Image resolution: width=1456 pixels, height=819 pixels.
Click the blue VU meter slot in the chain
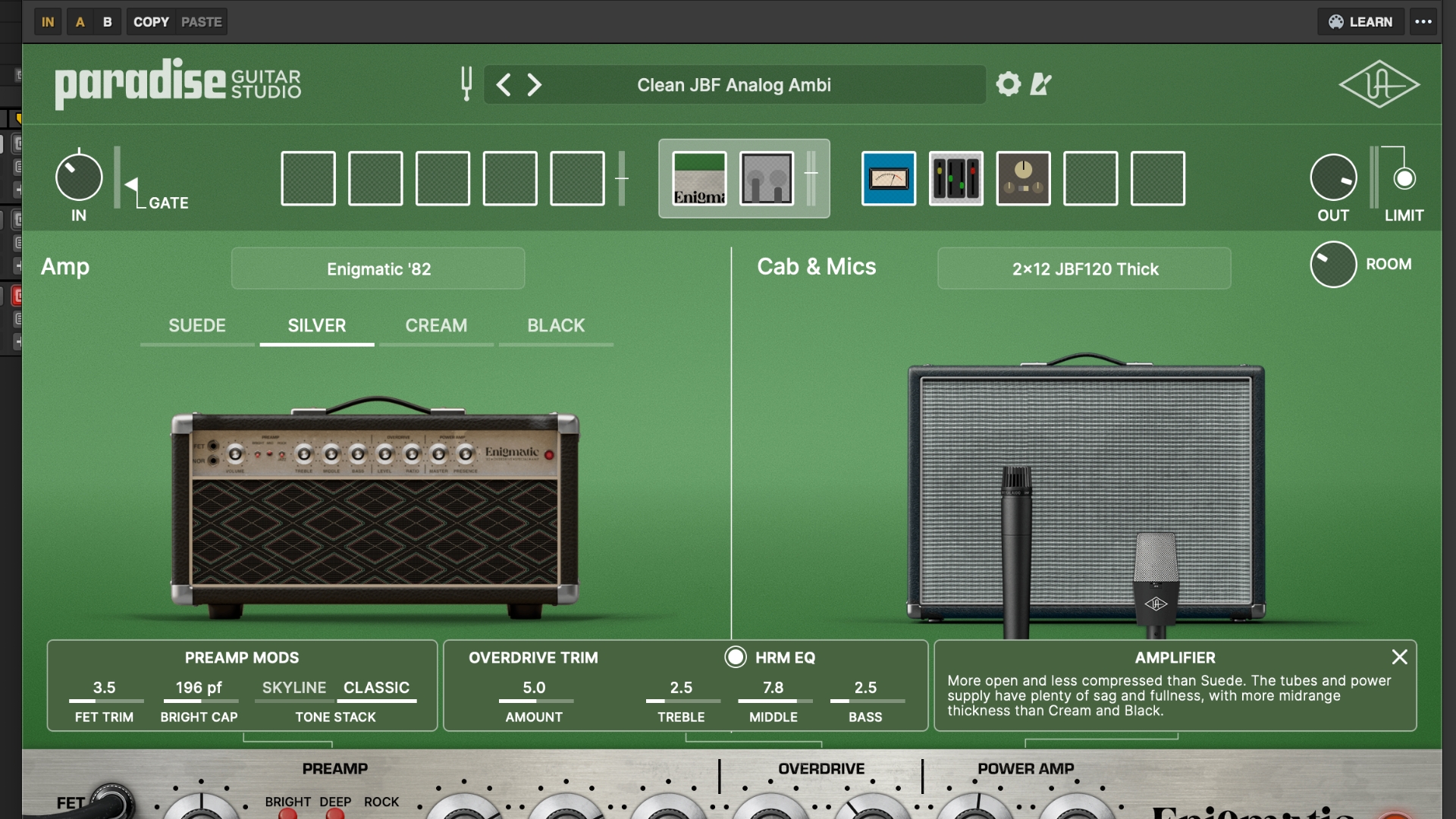(889, 177)
